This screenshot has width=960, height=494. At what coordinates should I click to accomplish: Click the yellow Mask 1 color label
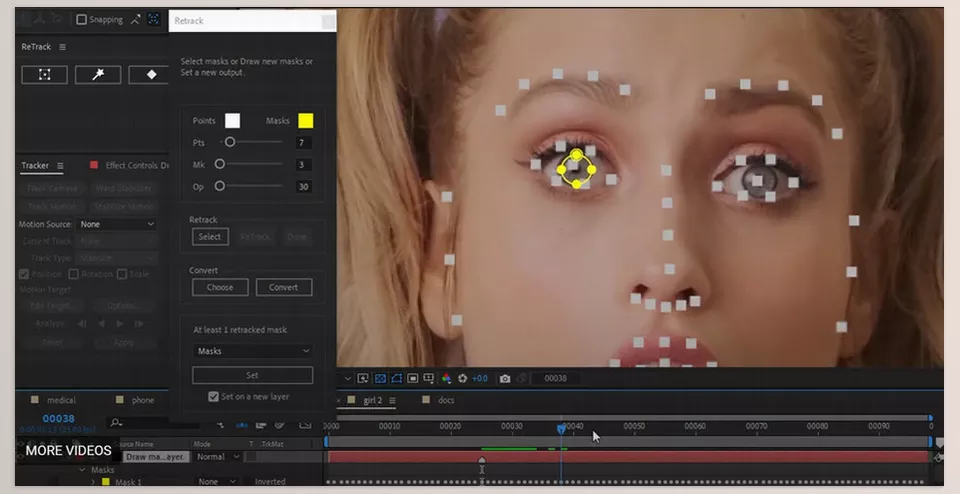(105, 482)
